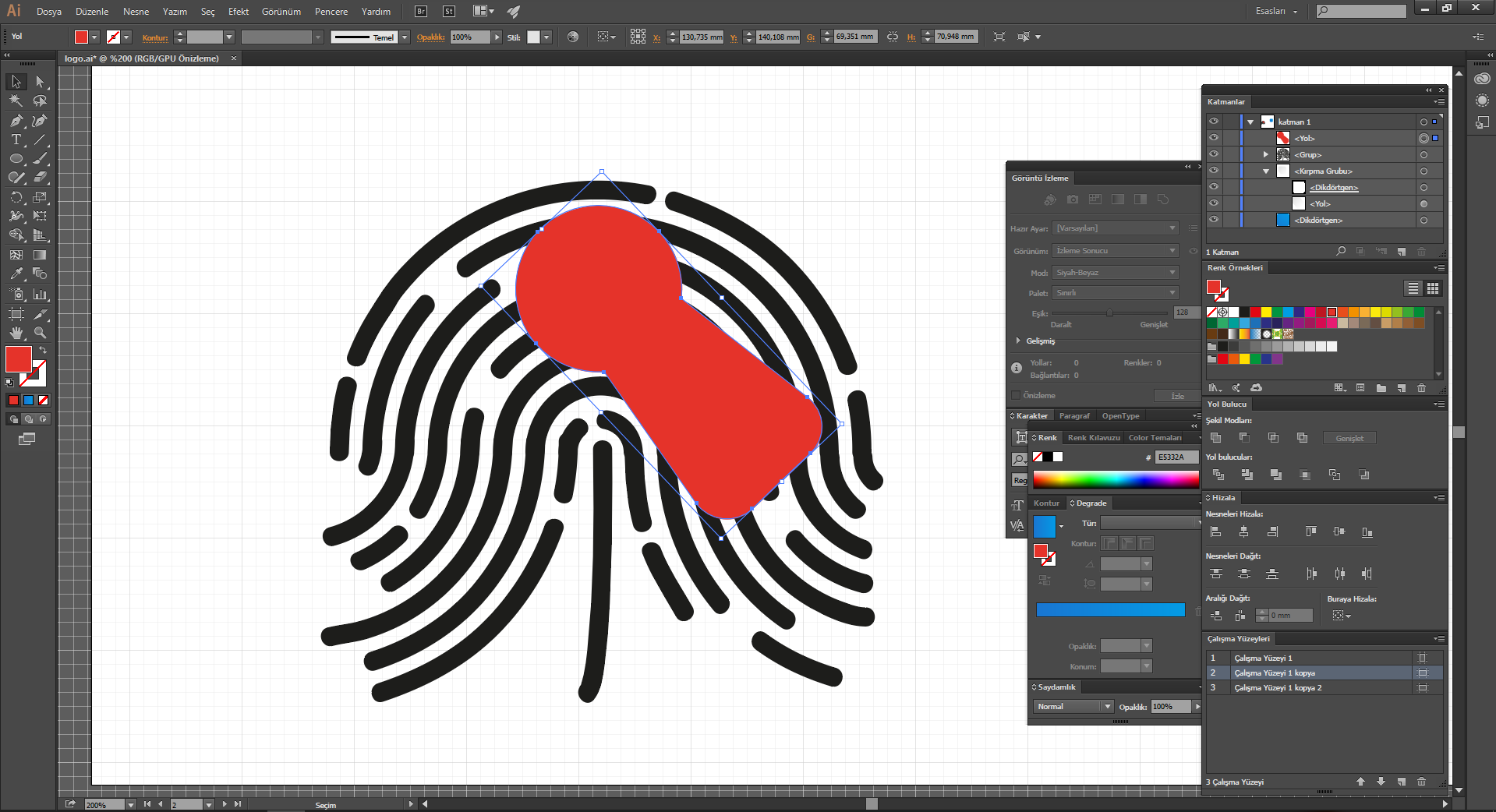Click the color spectrum bar in Renk panel

1116,479
